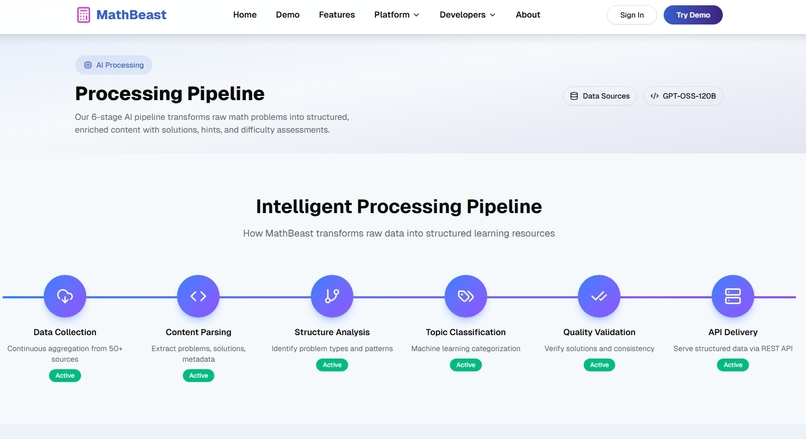Click the Active badge under Content Parsing
Viewport: 806px width, 439px height.
198,376
